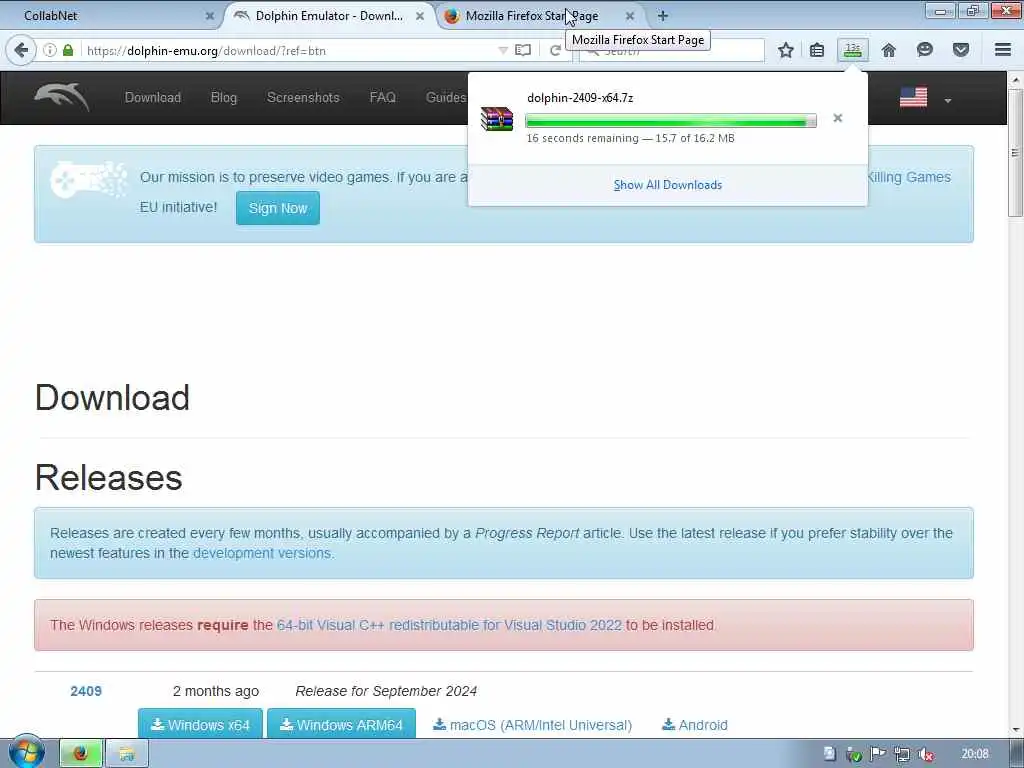Switch to the Dolphin Emulator tab

pos(329,16)
